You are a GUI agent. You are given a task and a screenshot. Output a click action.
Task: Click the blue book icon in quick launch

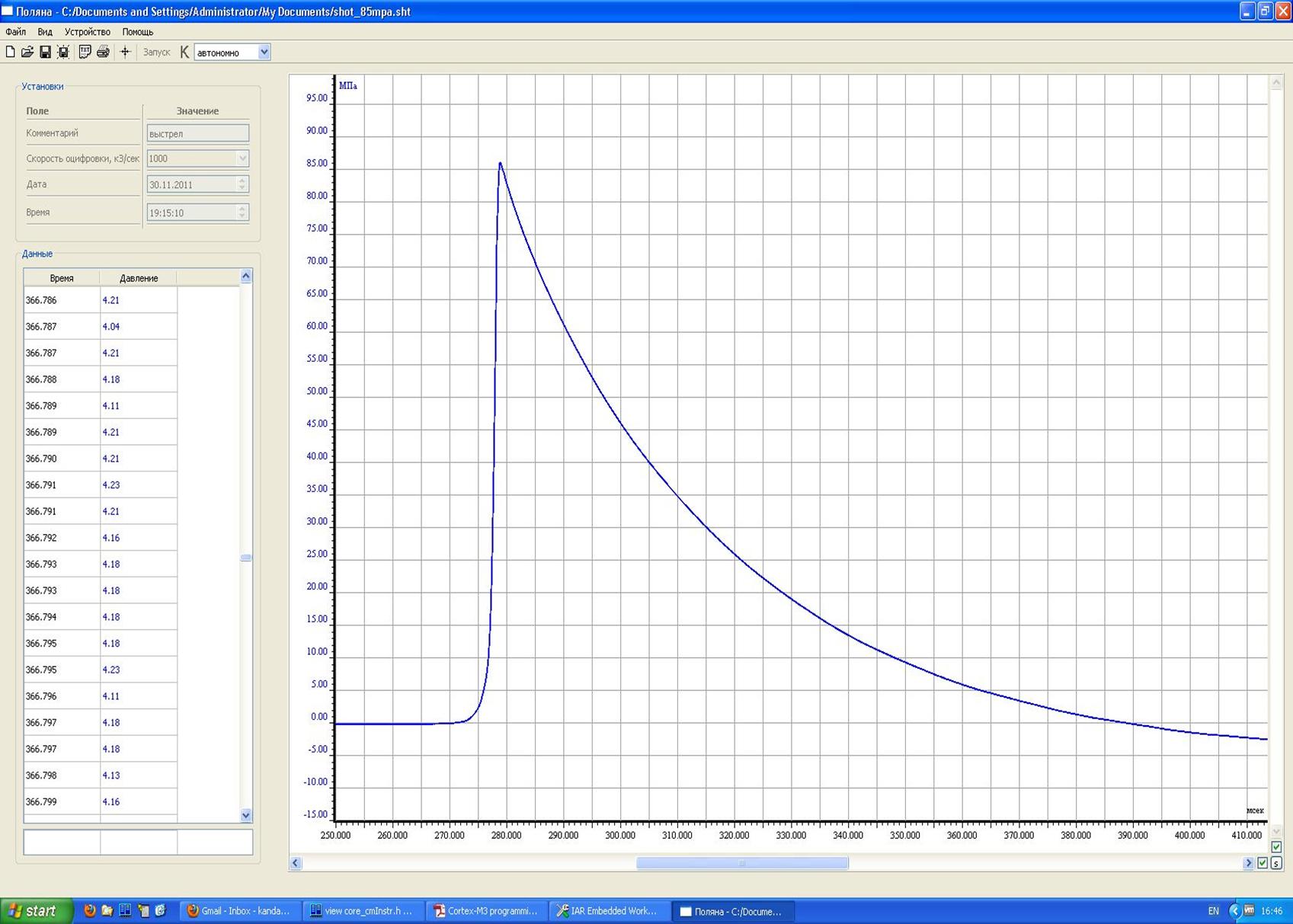click(125, 910)
